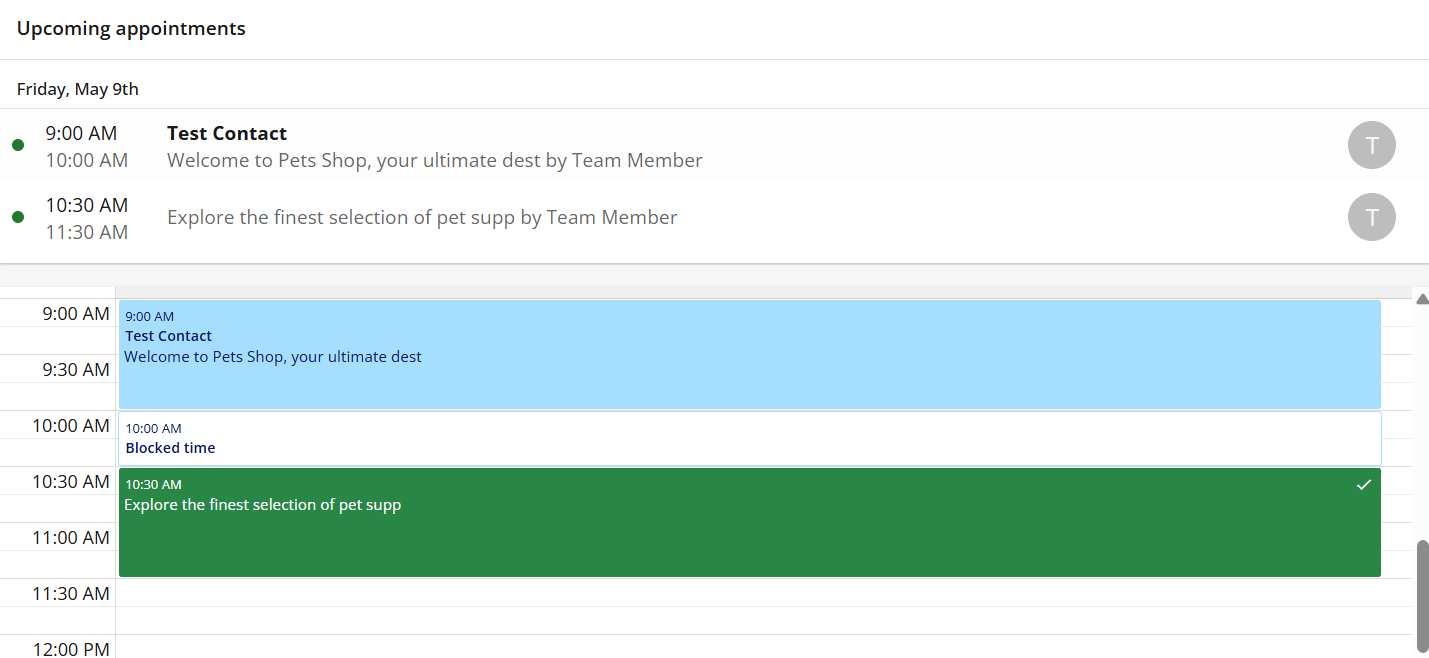Click the '12:00 PM' time axis label
Image resolution: width=1429 pixels, height=658 pixels.
[x=71, y=649]
